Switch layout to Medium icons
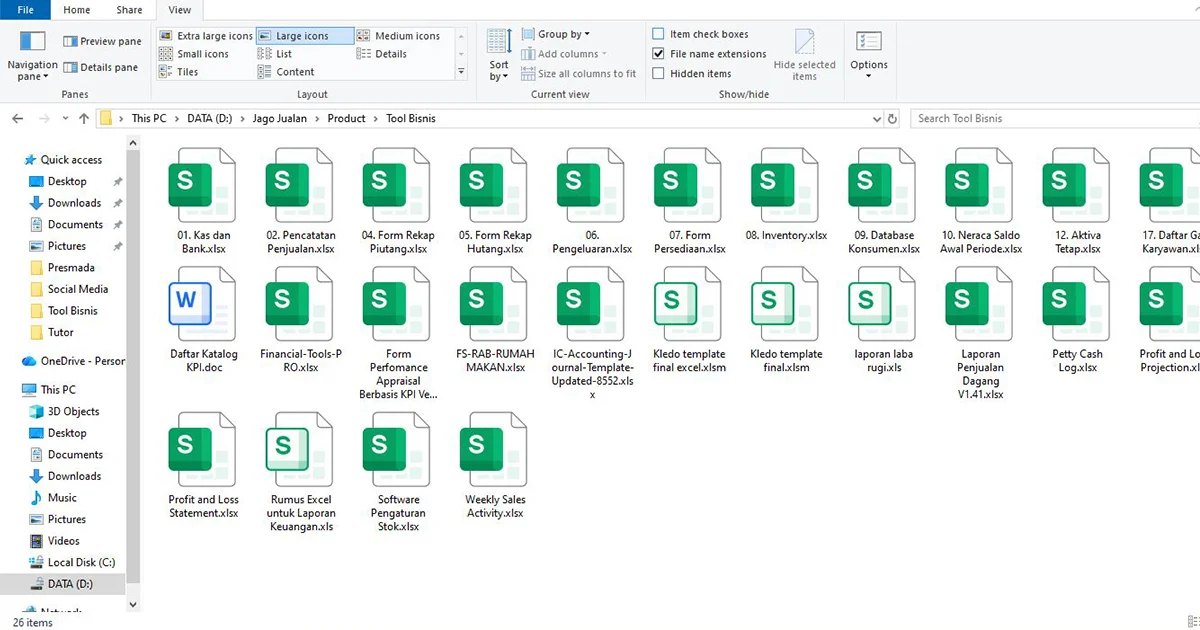Screen dimensions: 1200x630 tap(398, 36)
